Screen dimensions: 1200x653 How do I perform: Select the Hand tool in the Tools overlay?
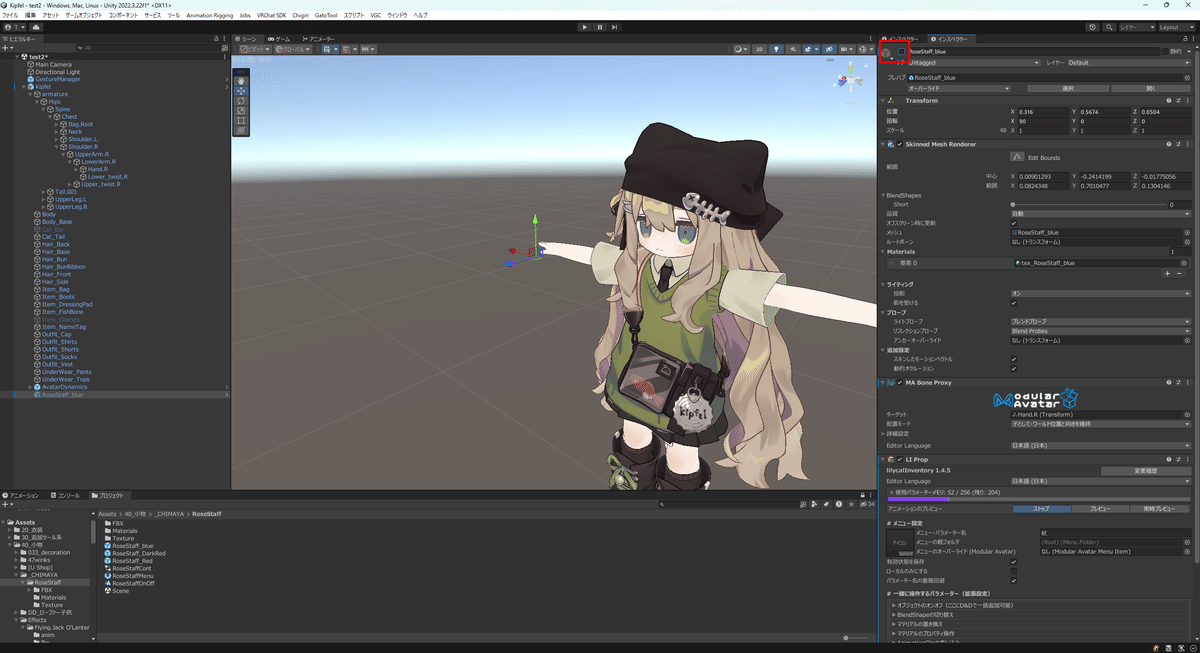[x=240, y=80]
